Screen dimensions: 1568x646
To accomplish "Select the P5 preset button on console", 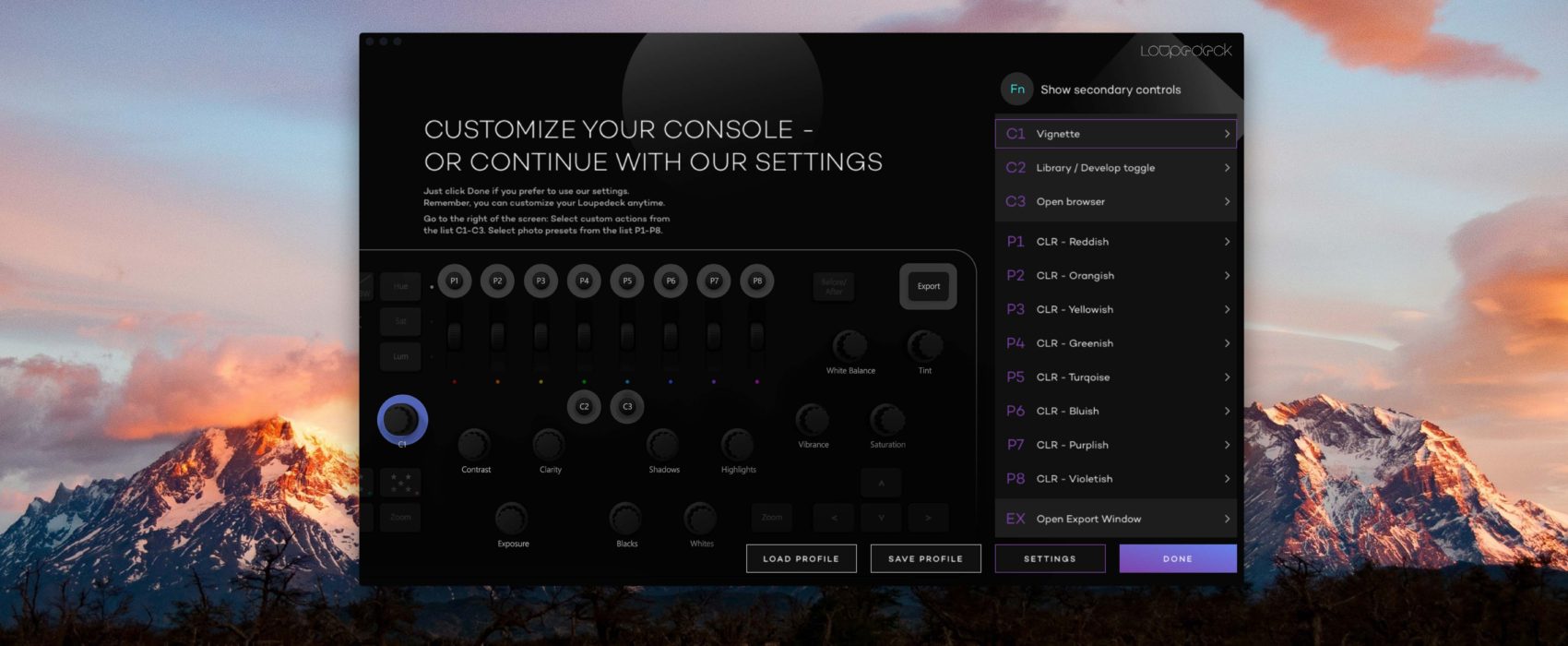I will (627, 281).
